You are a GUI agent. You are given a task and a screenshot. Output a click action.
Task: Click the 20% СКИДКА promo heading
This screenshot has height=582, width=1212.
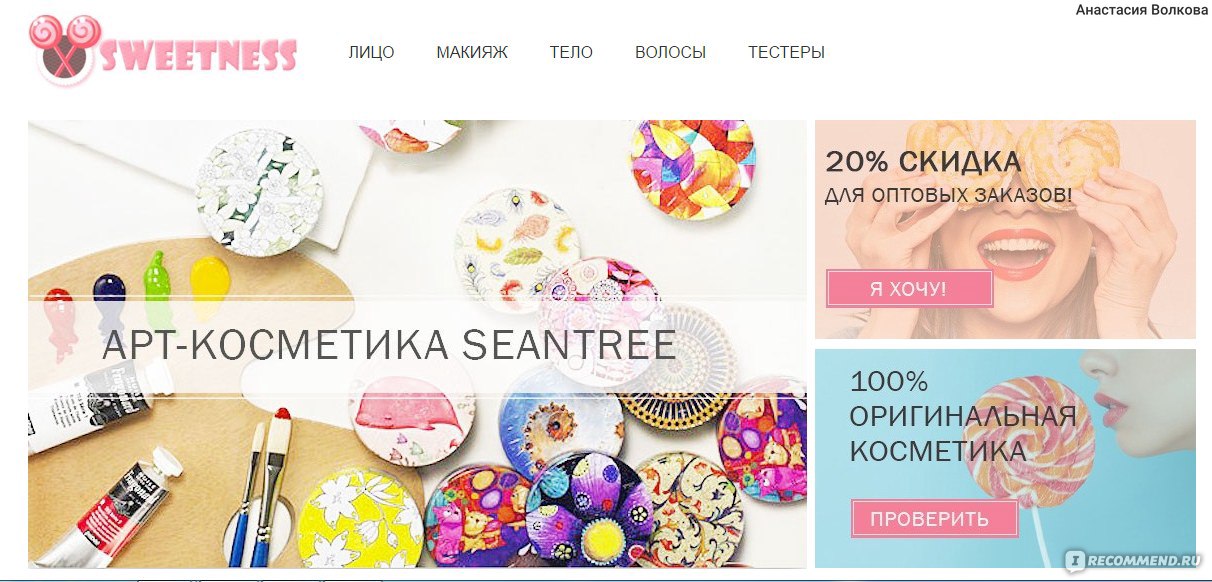tap(923, 162)
